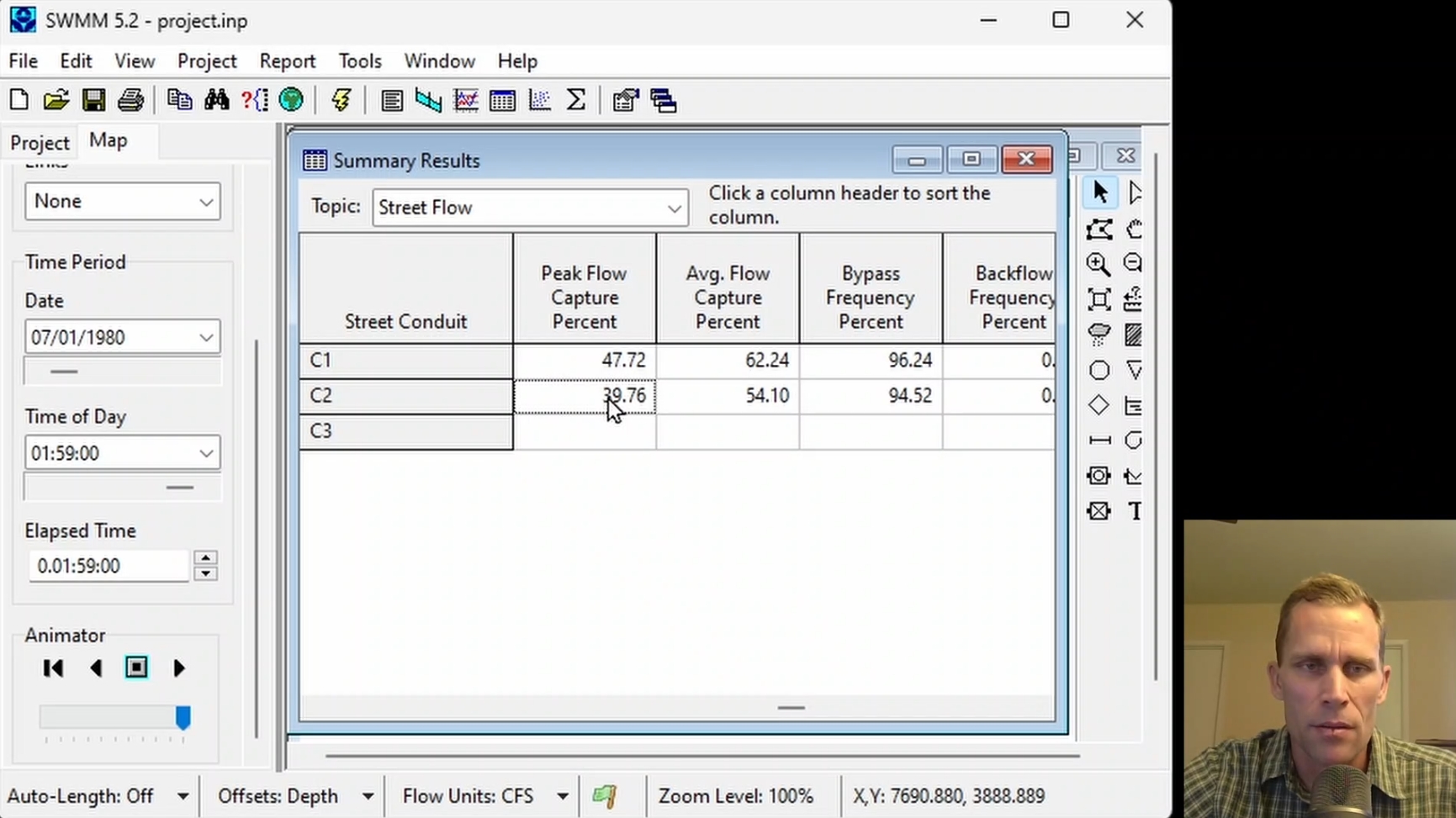Open the Offsets Depth dropdown arrow
1456x818 pixels.
click(x=368, y=796)
